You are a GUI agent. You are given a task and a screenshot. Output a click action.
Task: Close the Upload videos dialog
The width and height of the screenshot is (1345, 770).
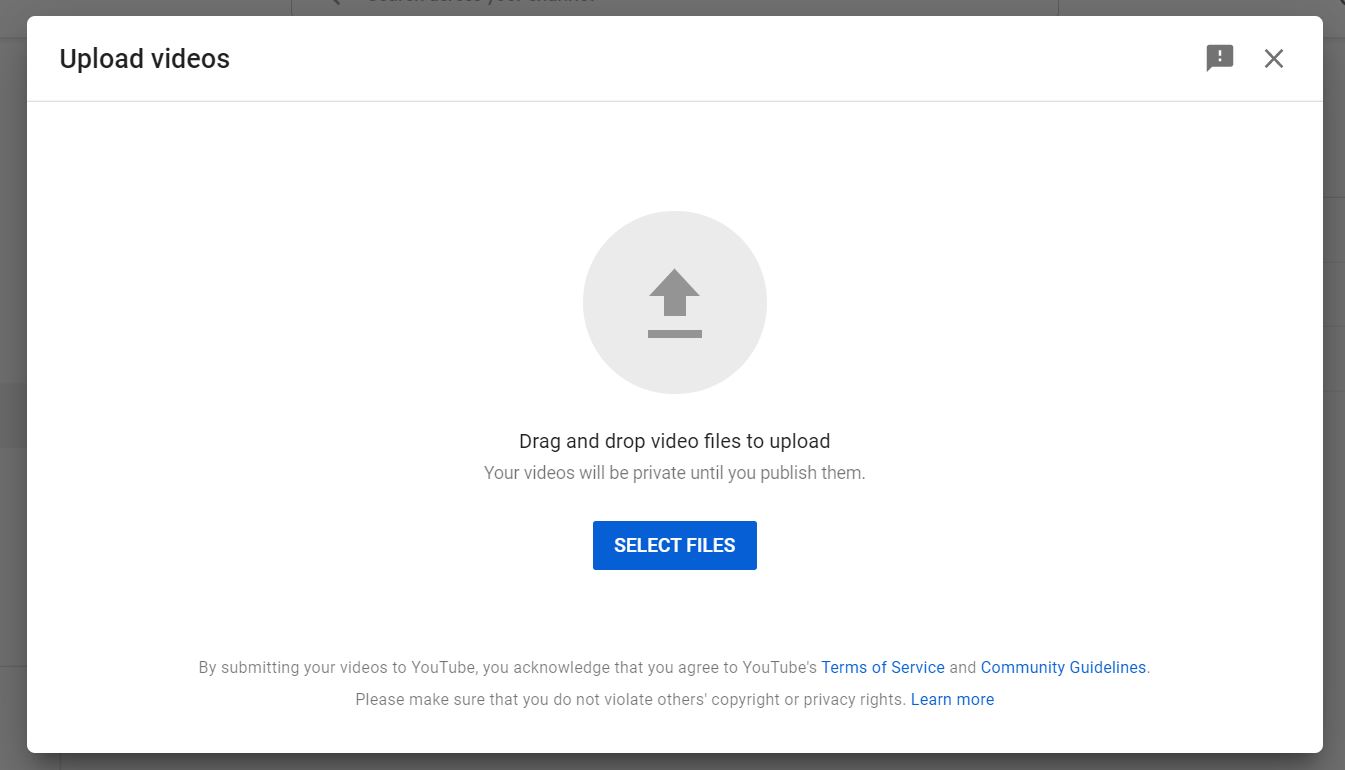[1273, 58]
